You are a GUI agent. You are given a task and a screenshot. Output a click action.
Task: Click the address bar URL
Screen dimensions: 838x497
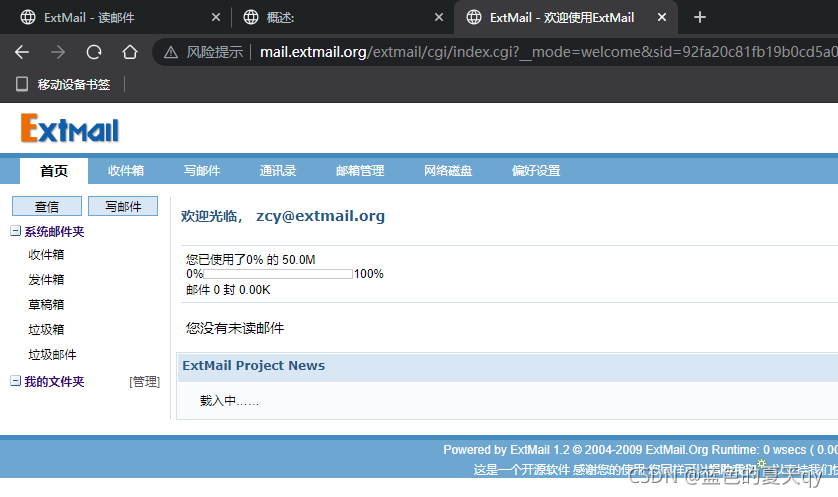click(x=548, y=52)
